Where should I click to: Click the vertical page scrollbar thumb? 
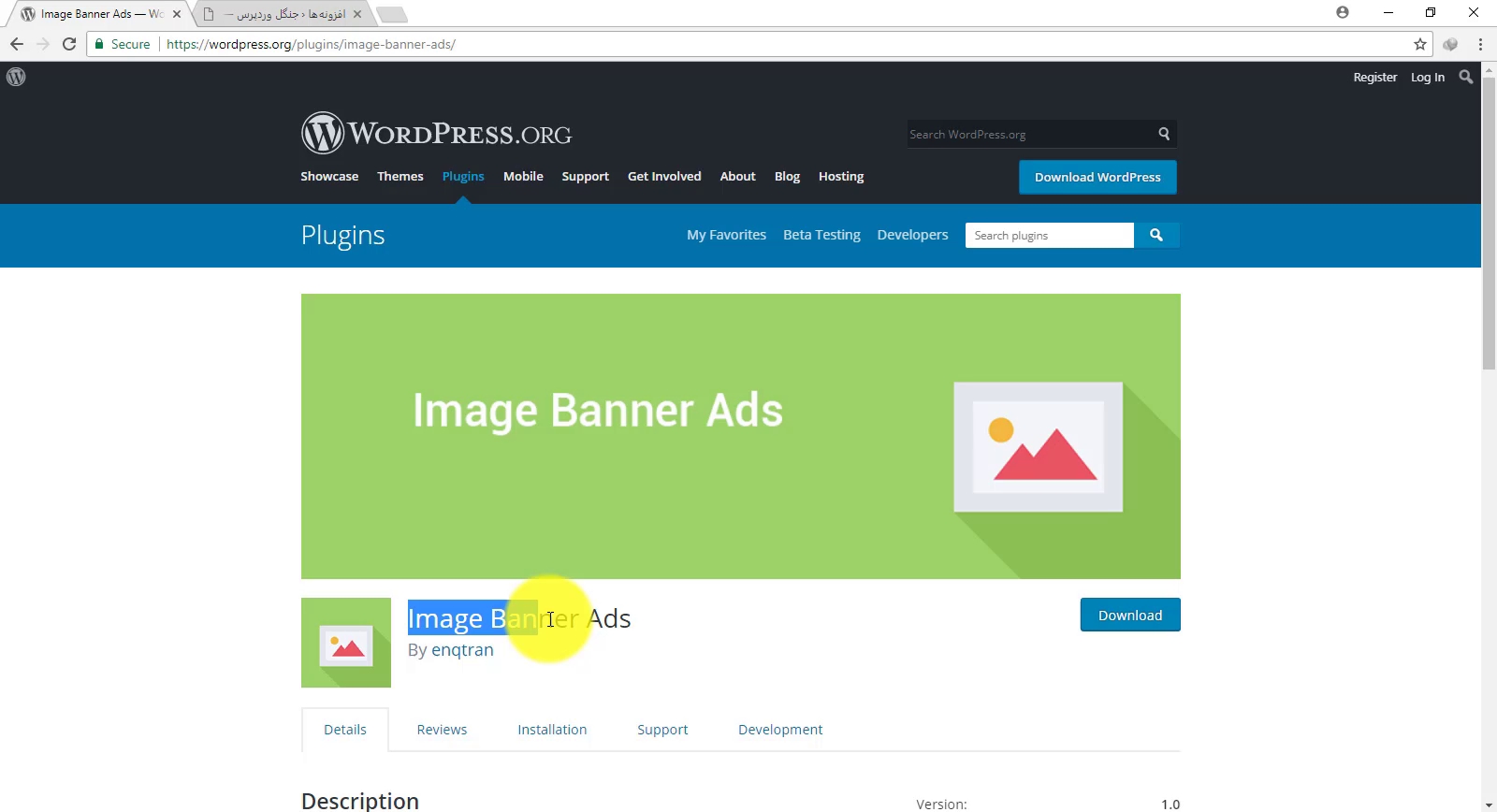click(1489, 225)
